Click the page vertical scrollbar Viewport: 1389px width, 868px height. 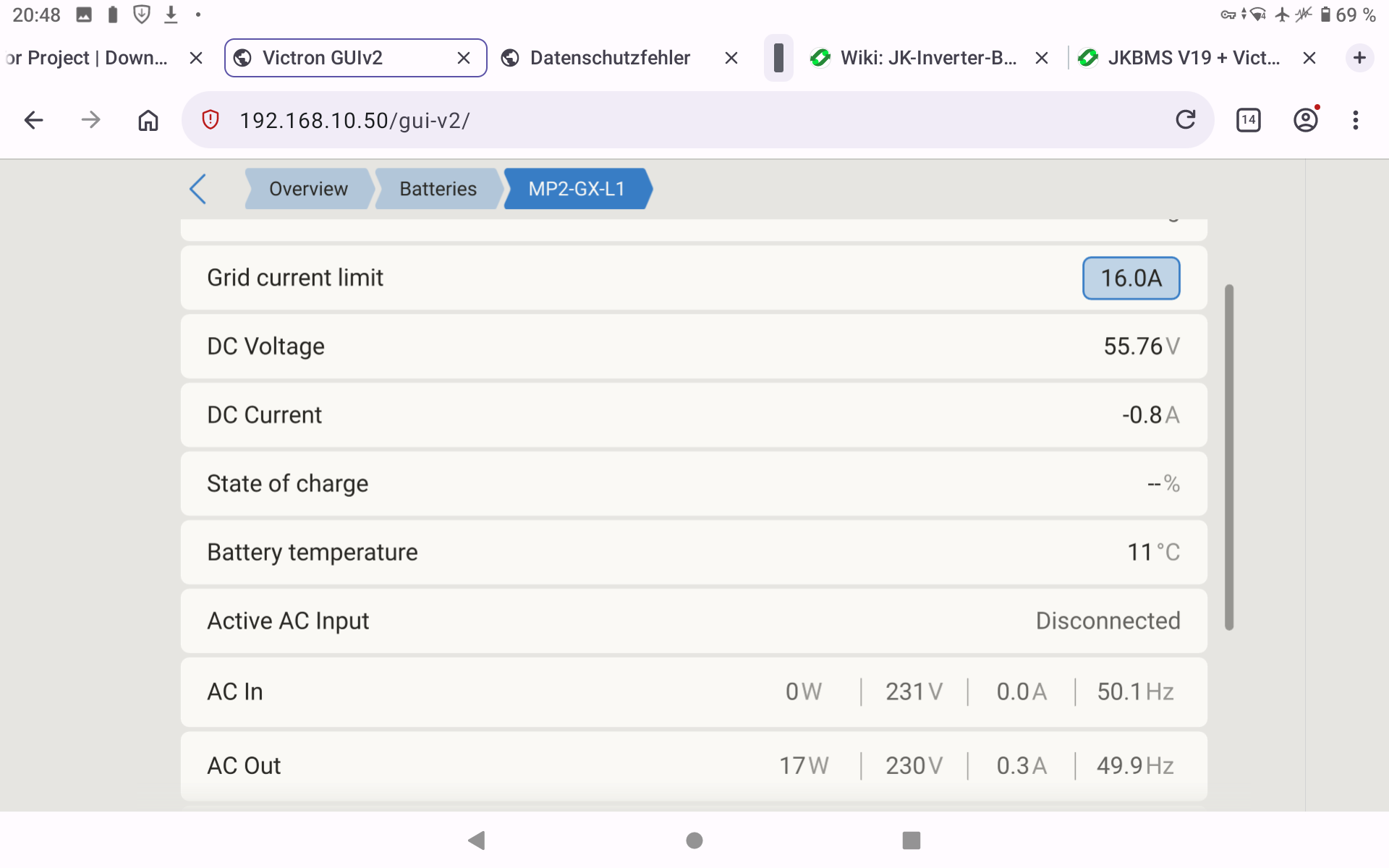pos(1228,457)
